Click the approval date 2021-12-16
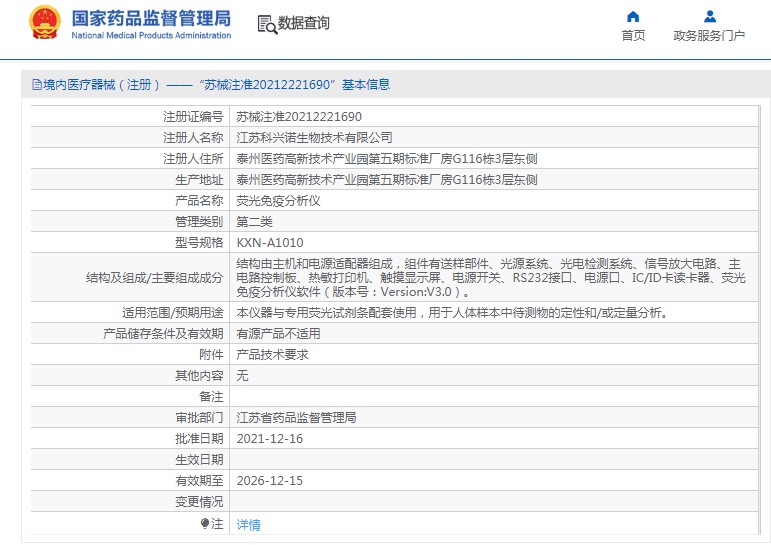This screenshot has height=545, width=771. [x=269, y=439]
